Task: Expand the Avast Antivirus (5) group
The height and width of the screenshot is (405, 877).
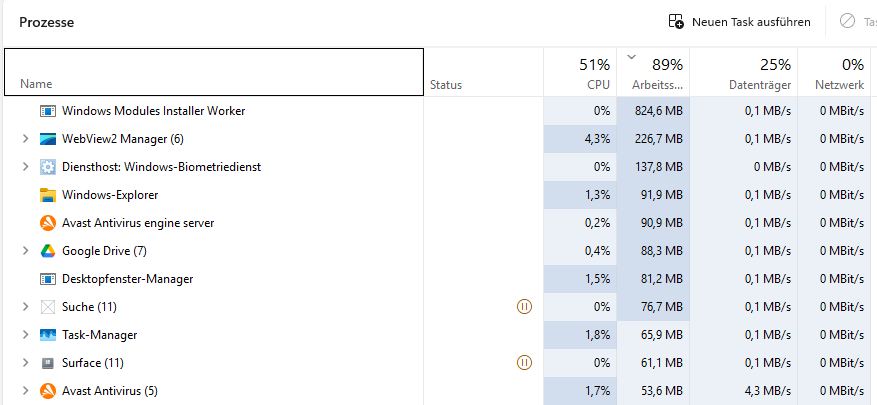Action: pos(25,391)
